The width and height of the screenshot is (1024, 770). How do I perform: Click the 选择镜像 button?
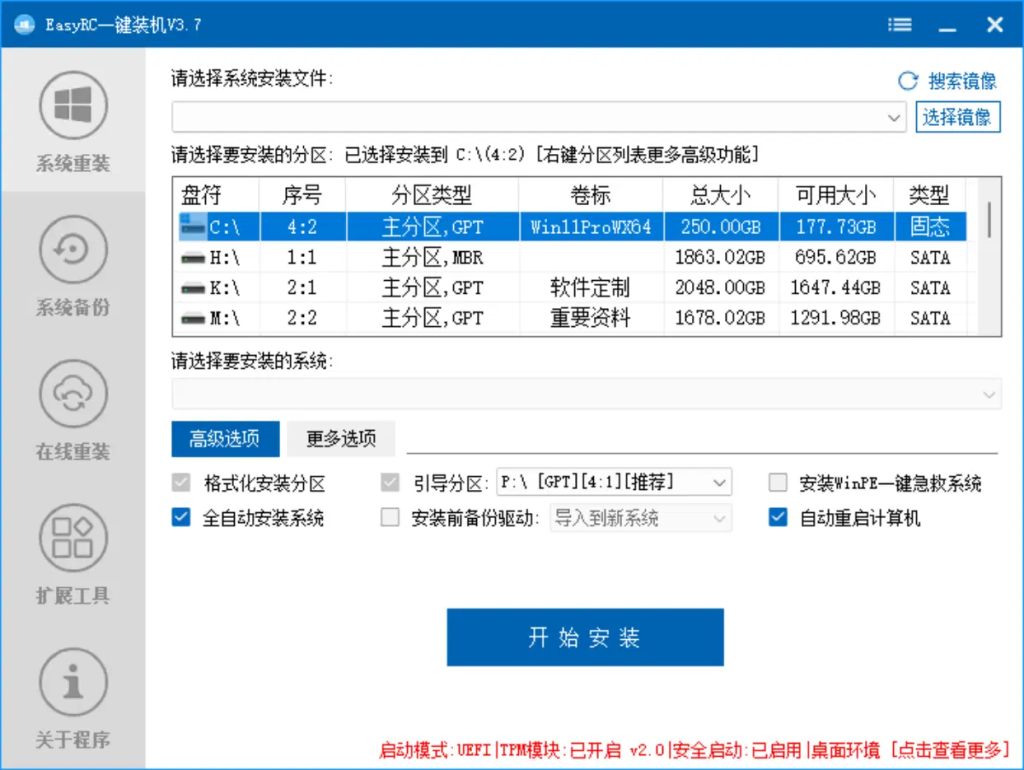[x=957, y=117]
